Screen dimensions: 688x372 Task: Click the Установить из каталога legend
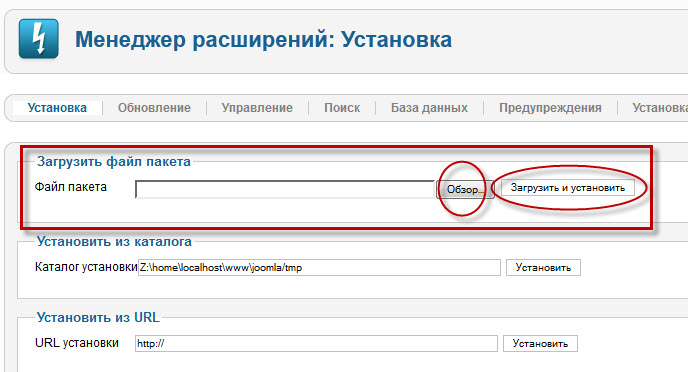click(114, 241)
